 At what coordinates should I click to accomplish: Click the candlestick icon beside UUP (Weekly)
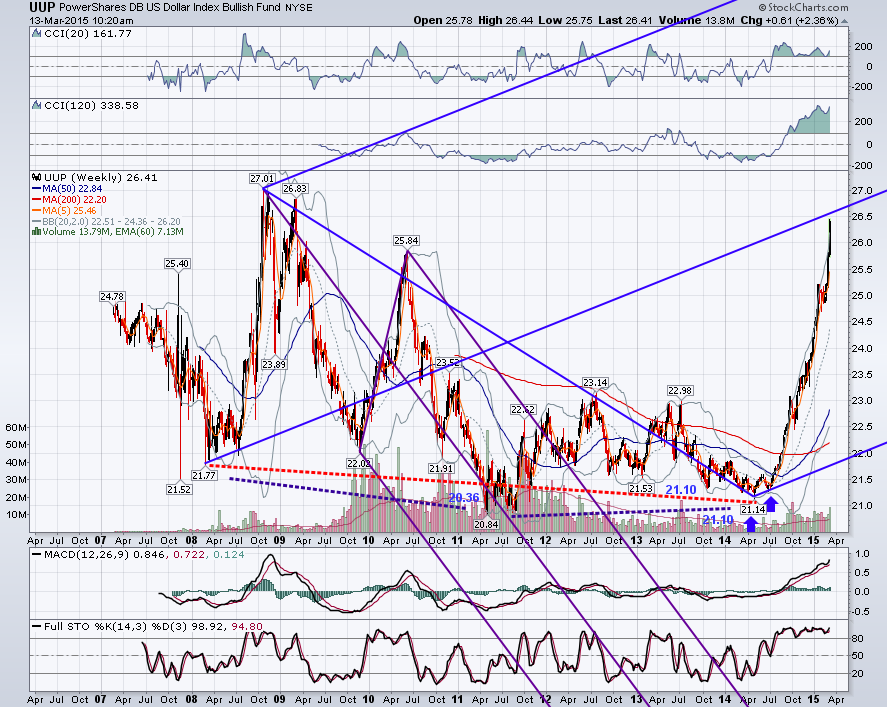[37, 177]
